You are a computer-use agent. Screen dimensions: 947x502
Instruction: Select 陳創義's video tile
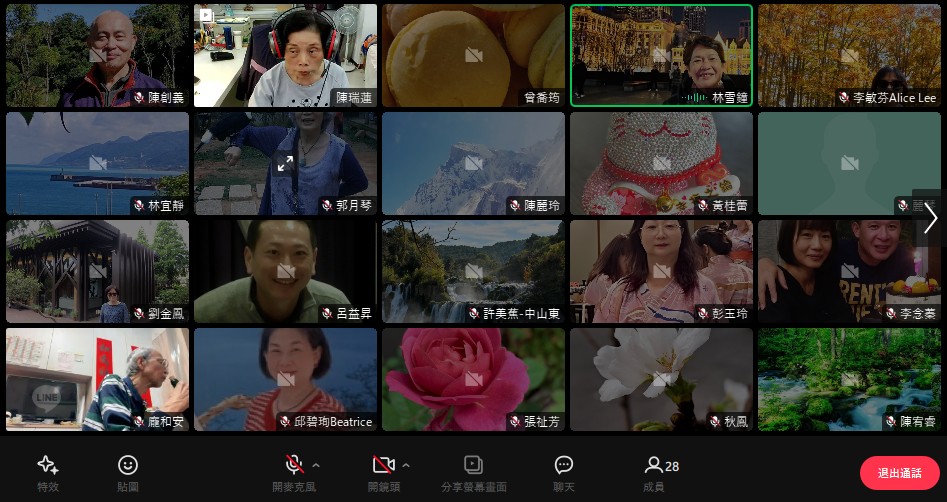pos(97,55)
